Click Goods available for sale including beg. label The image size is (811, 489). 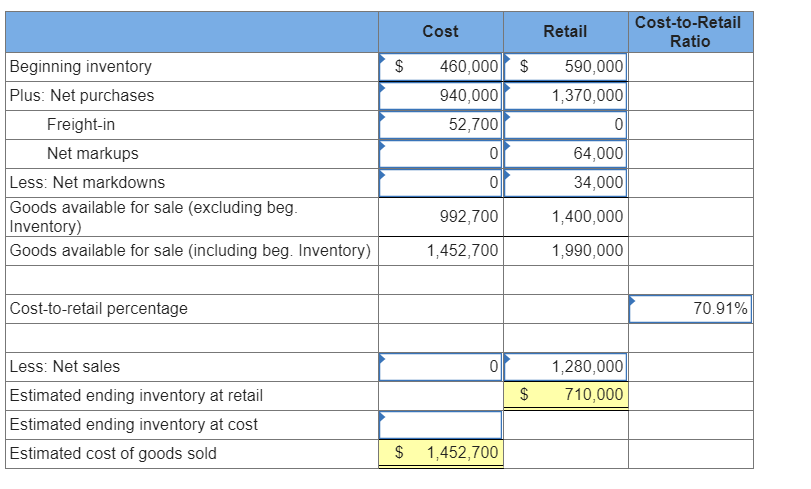tap(190, 251)
